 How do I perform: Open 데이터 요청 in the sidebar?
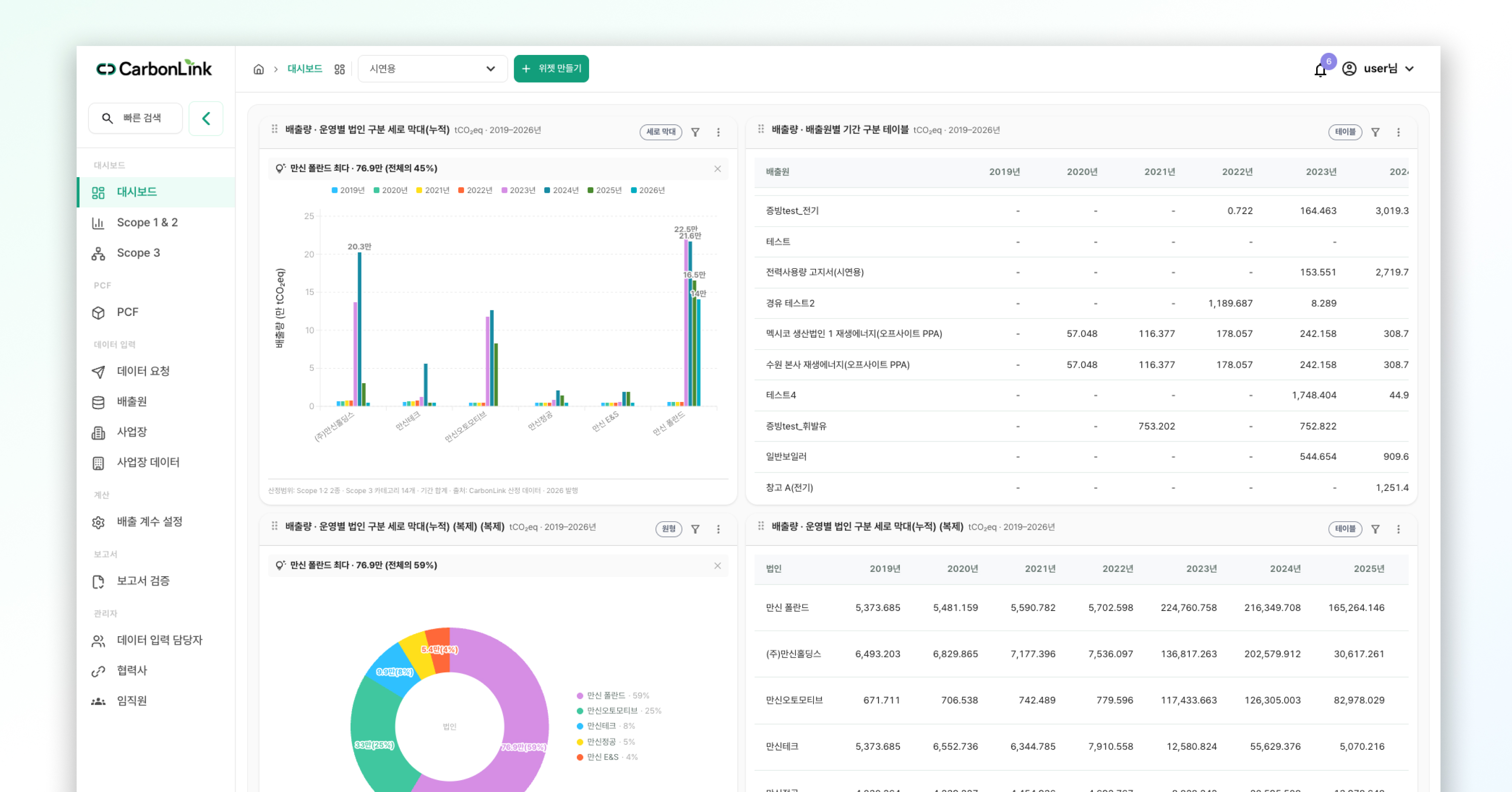point(156,372)
